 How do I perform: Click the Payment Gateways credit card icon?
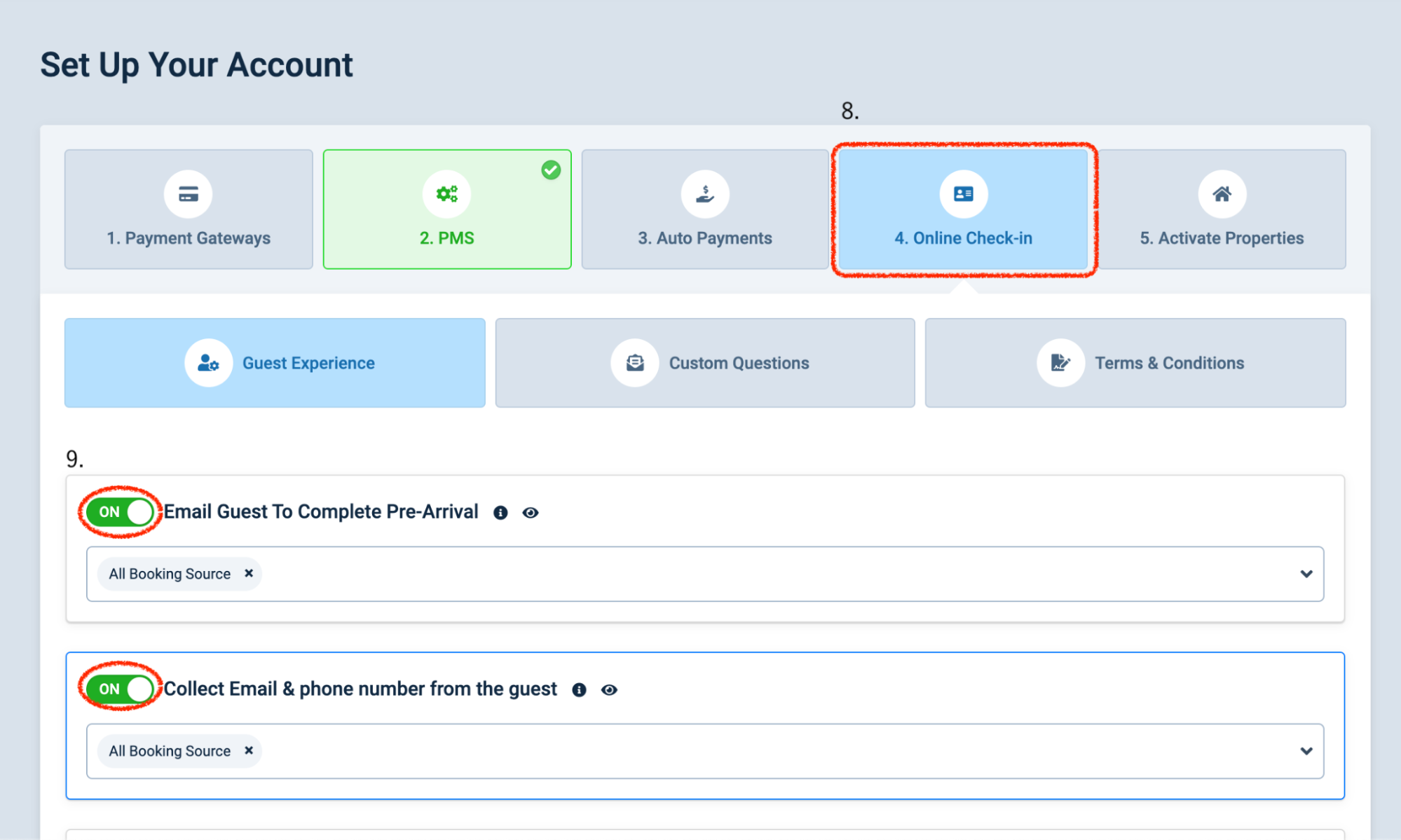(x=188, y=194)
